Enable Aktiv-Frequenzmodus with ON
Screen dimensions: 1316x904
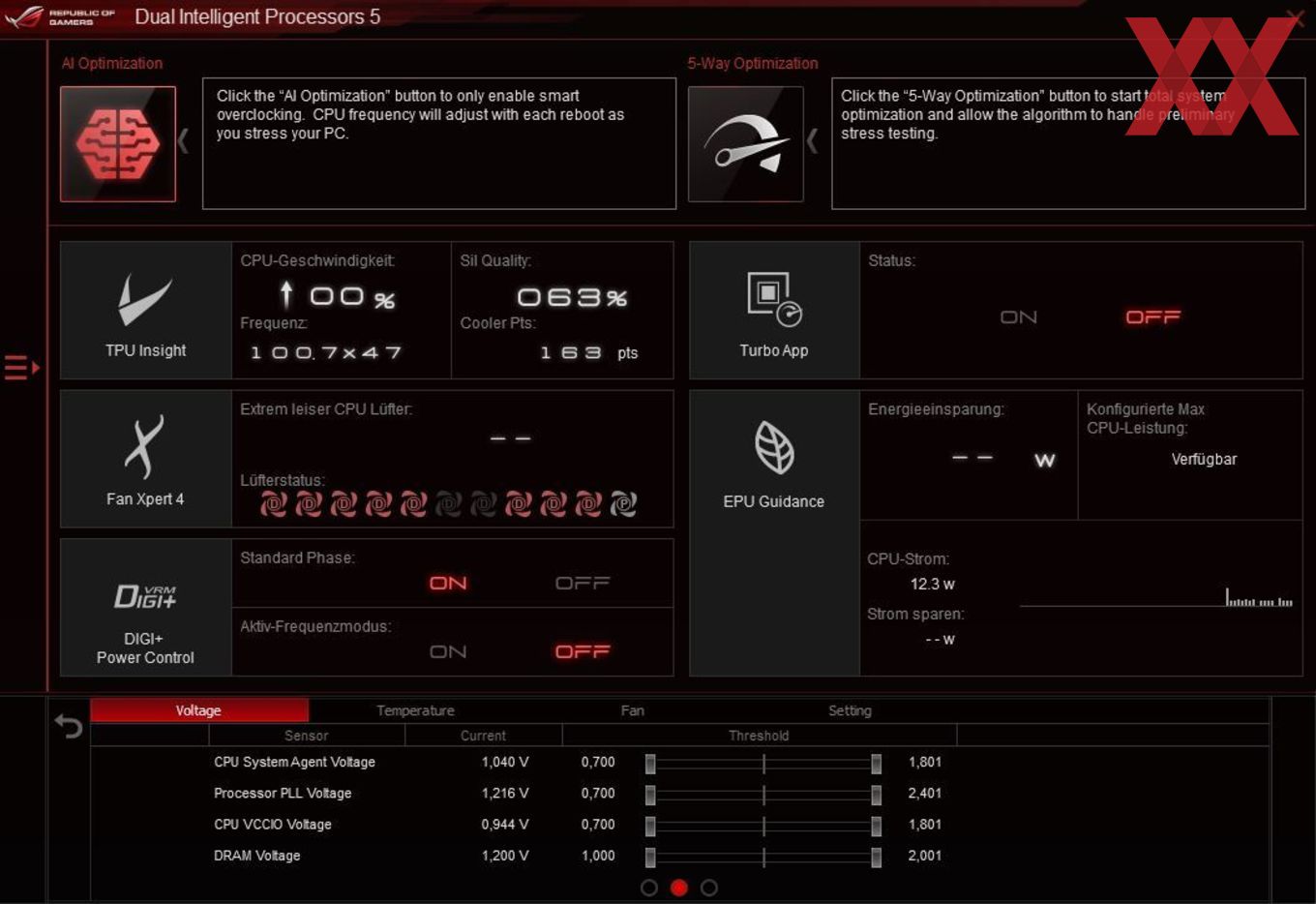pyautogui.click(x=448, y=651)
